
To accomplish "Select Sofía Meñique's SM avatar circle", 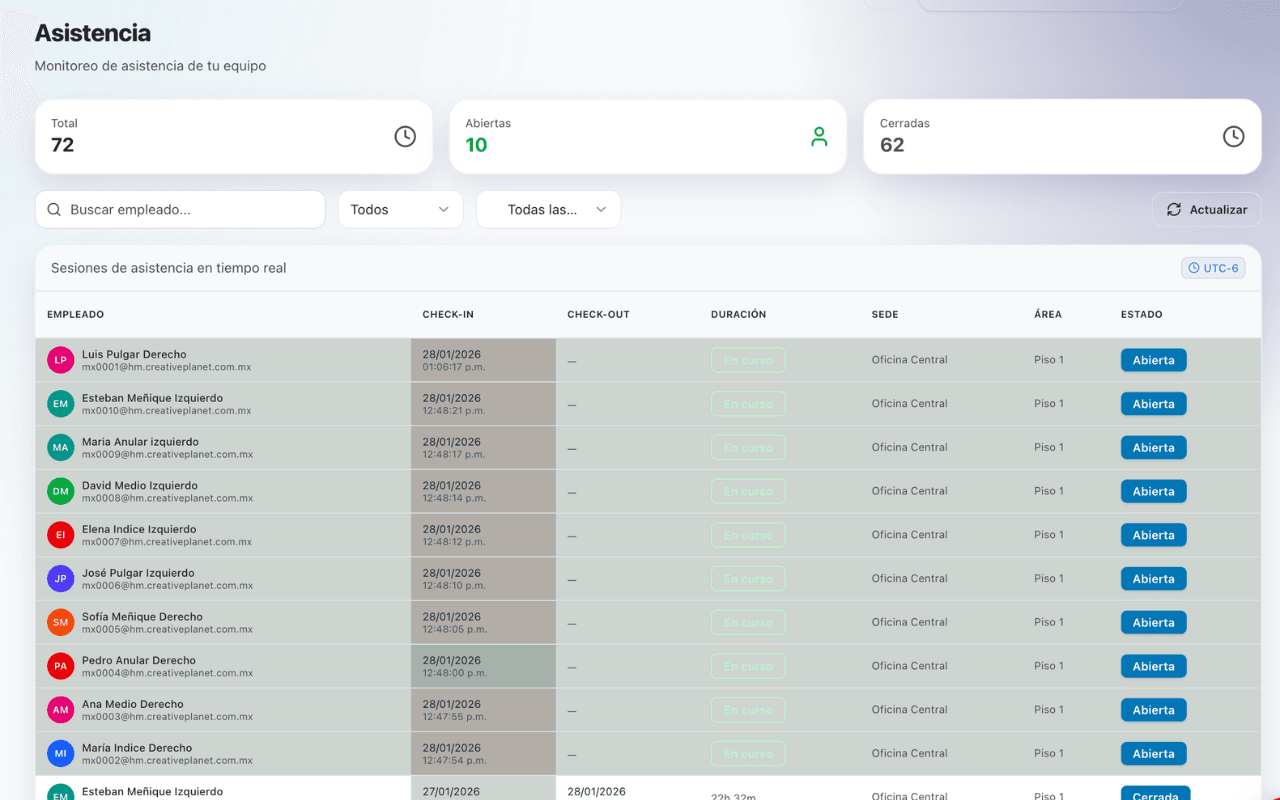I will tap(60, 622).
